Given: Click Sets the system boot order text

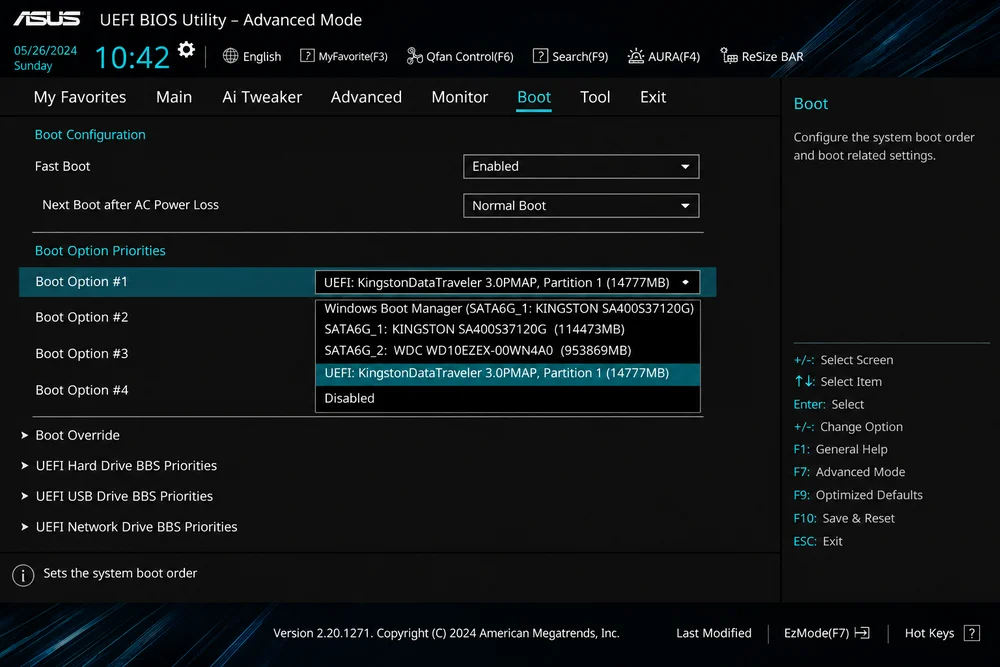Looking at the screenshot, I should (120, 573).
